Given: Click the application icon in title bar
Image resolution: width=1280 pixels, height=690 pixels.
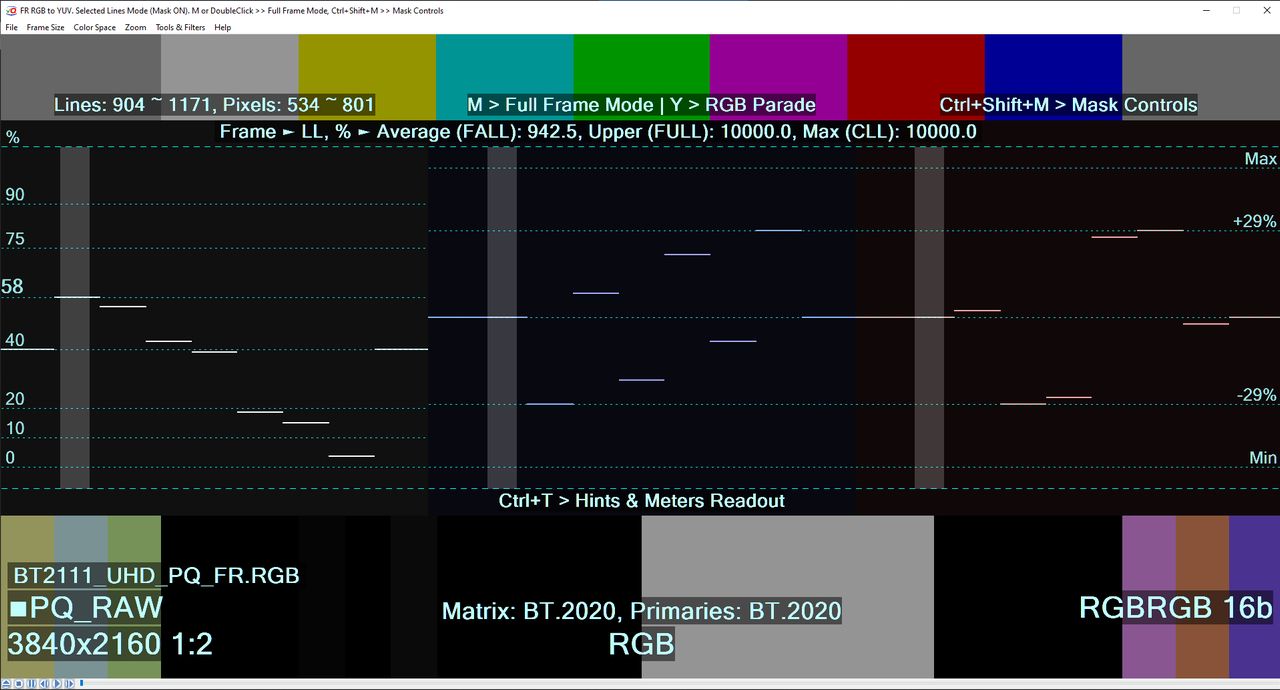Looking at the screenshot, I should coord(10,10).
